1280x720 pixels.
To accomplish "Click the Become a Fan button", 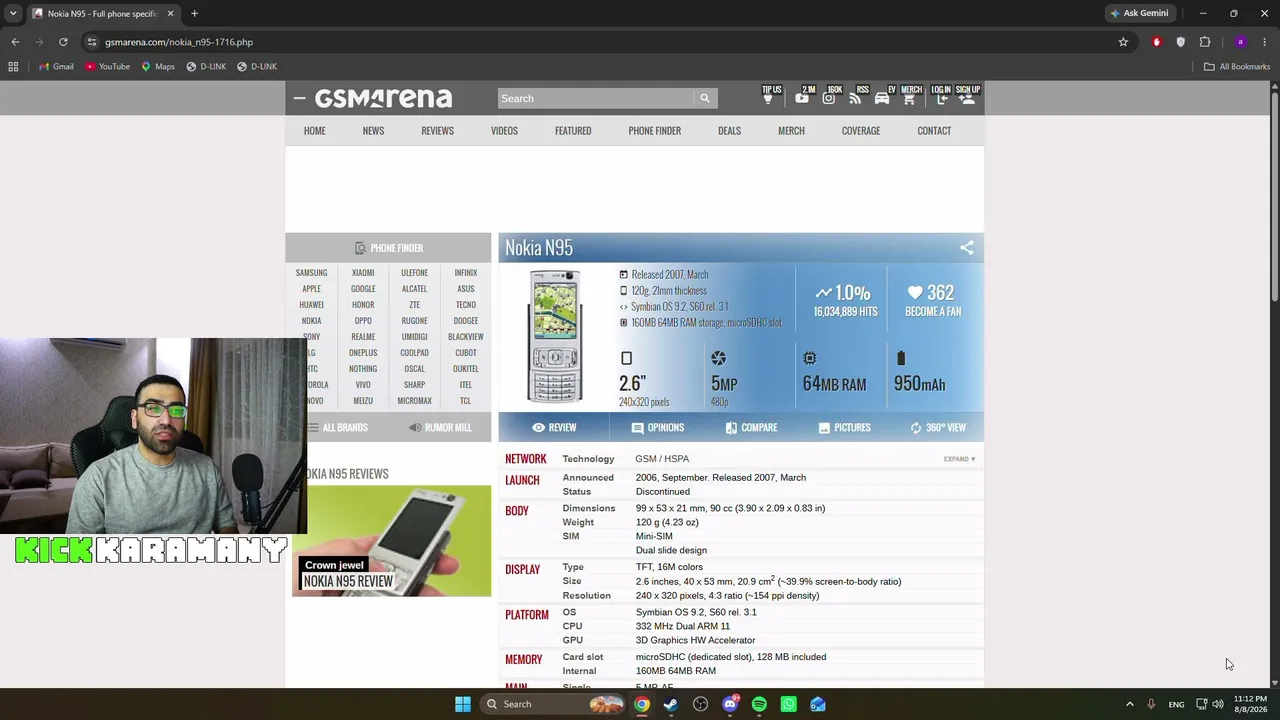I will point(933,300).
